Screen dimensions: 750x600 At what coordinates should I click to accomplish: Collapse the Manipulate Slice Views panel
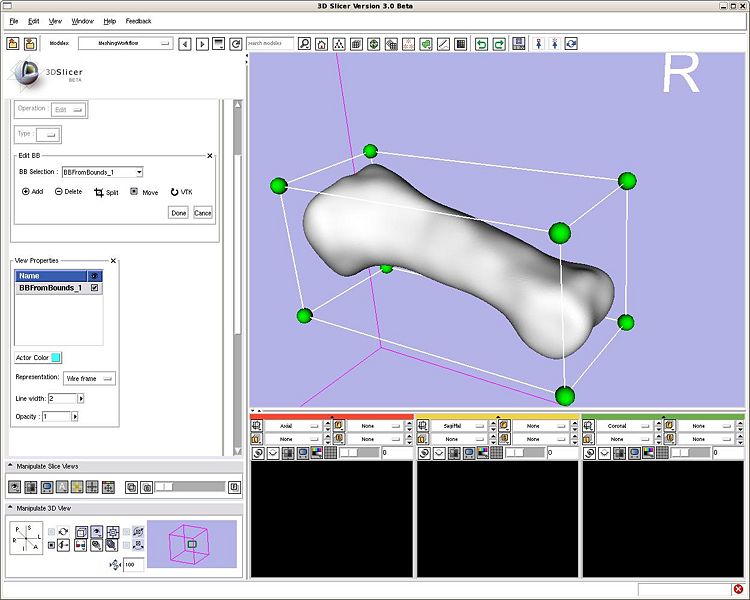(x=11, y=466)
